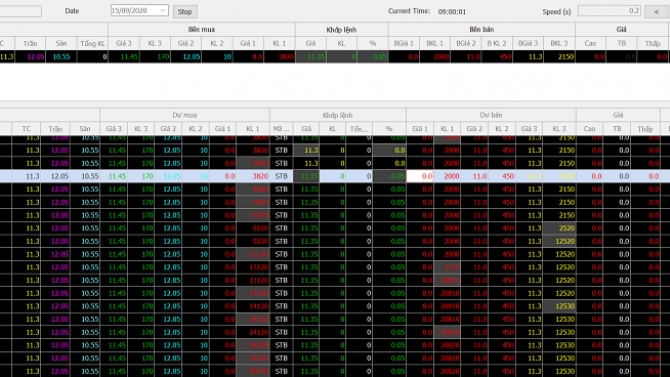Select 11.35 Giá in the 9020 row
The image size is (670, 377).
pos(306,202)
